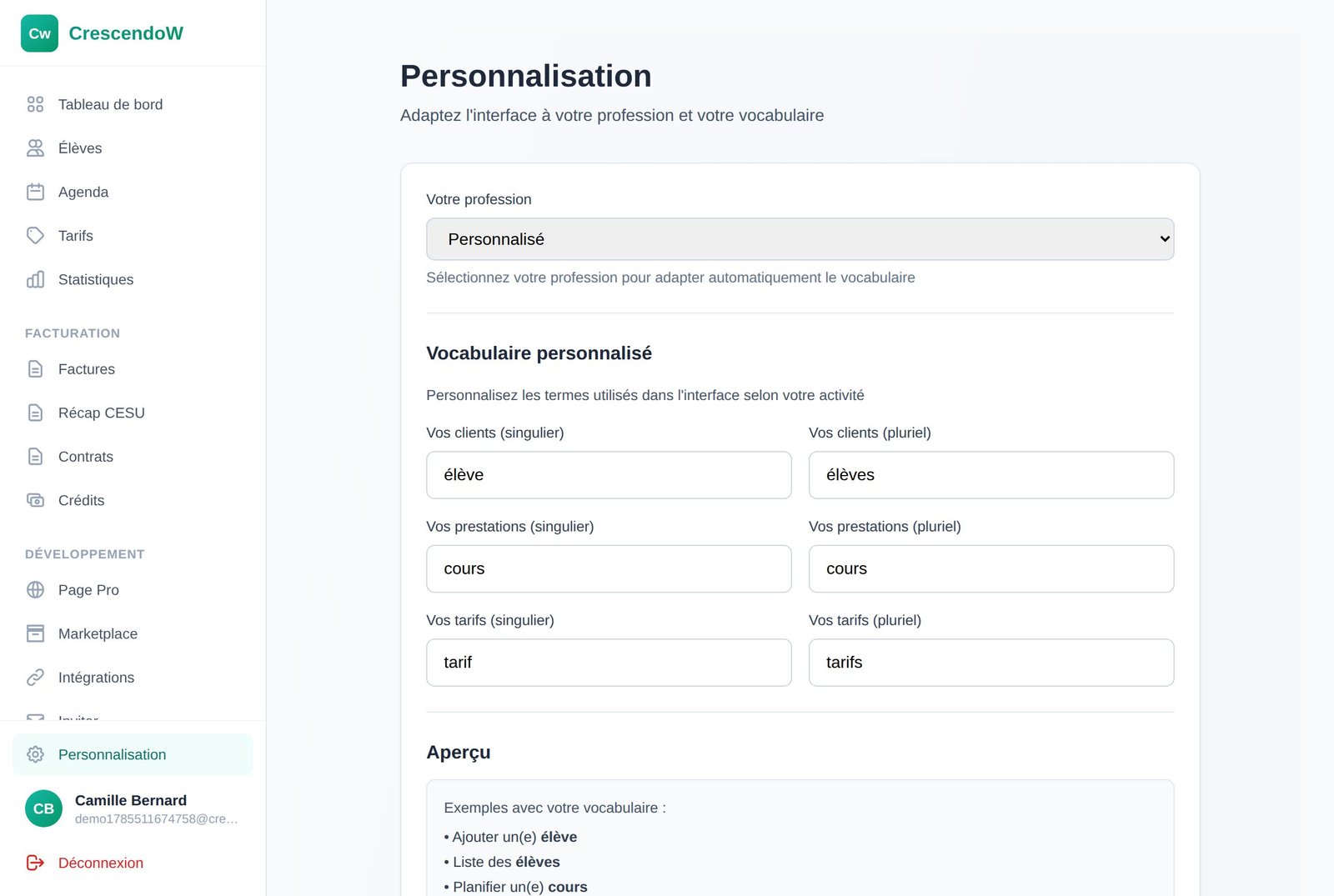Click the Page Pro globe icon
1334x896 pixels.
pos(35,590)
